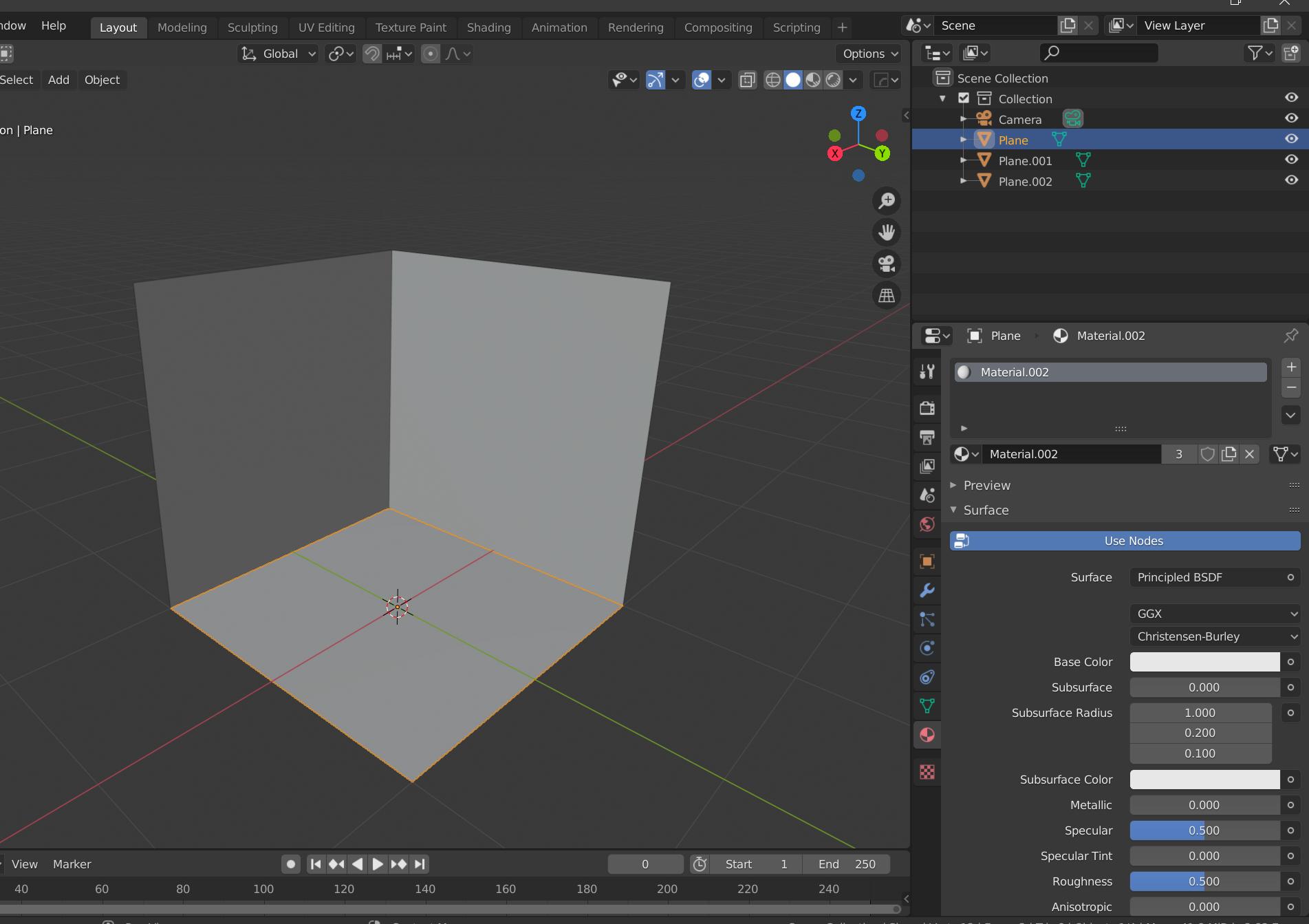Open the Base Color swatch
Image resolution: width=1309 pixels, height=924 pixels.
(x=1204, y=662)
